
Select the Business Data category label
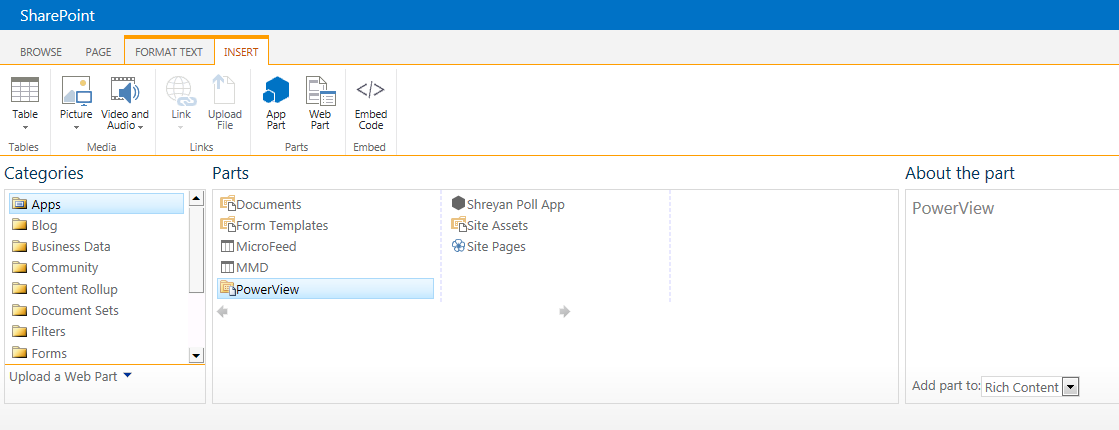pyautogui.click(x=71, y=247)
